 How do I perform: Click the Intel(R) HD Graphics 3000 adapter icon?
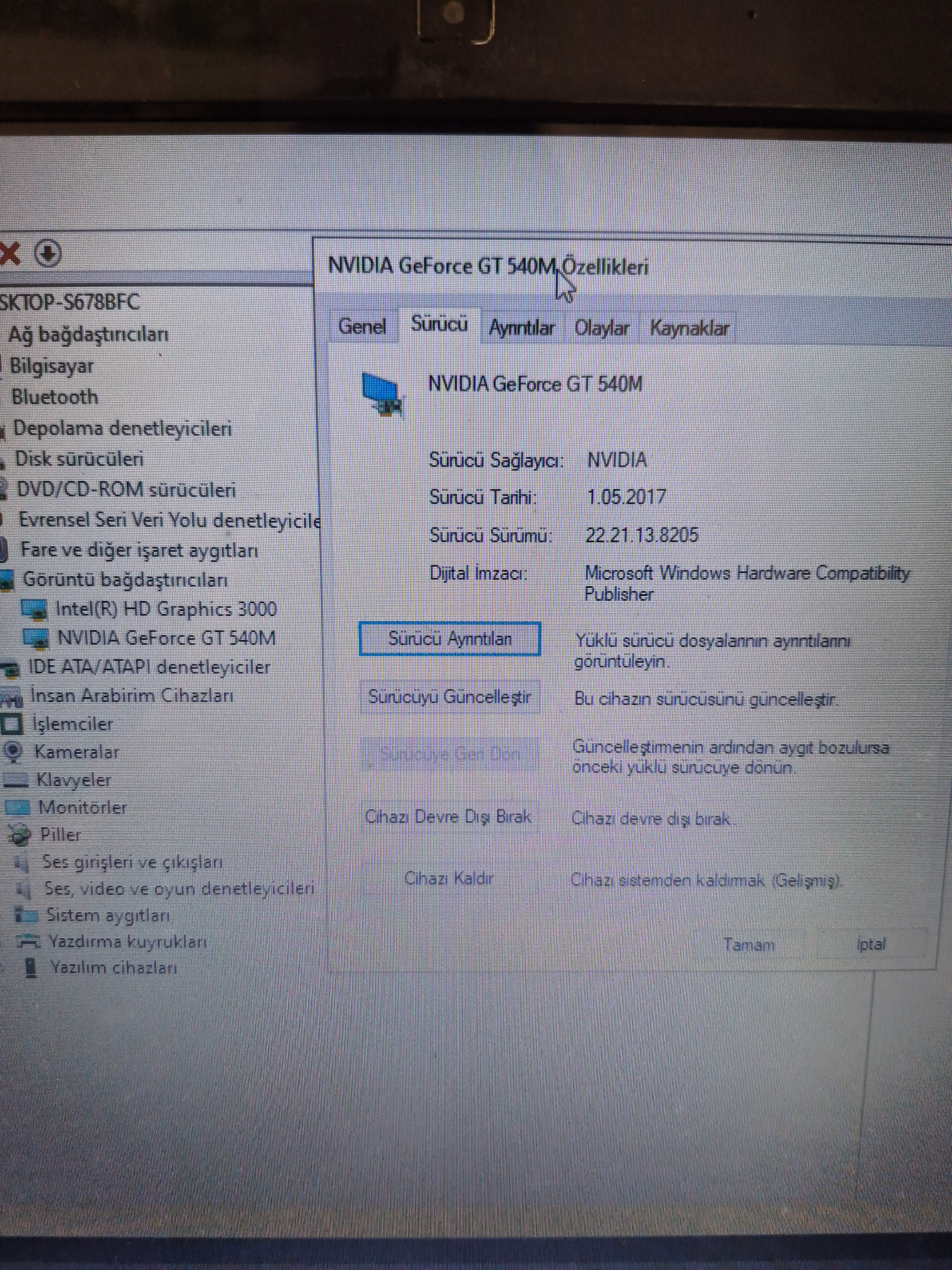(35, 610)
